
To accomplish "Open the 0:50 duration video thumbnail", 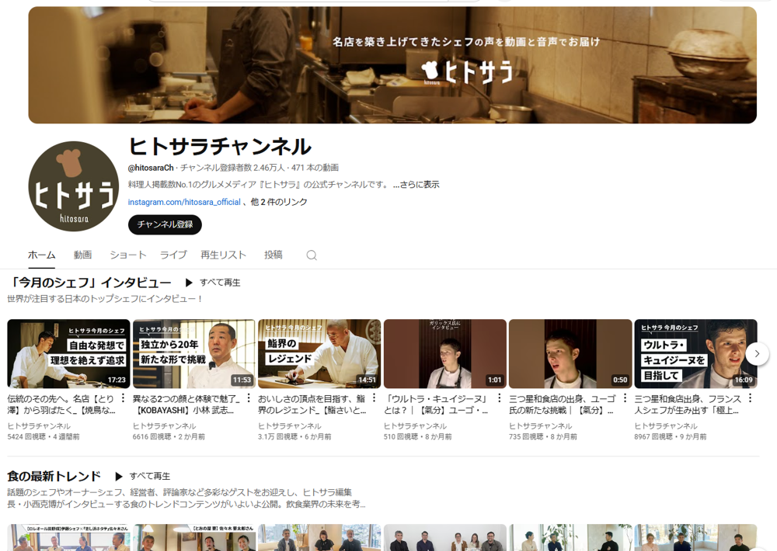I will pyautogui.click(x=570, y=354).
